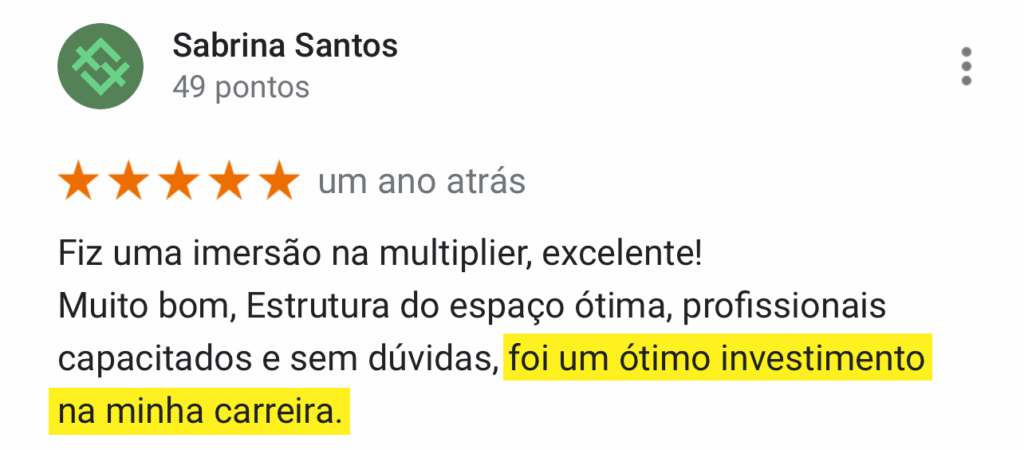Click the "um ano atrás" timestamp
Viewport: 1024px width, 450px height.
pos(421,182)
